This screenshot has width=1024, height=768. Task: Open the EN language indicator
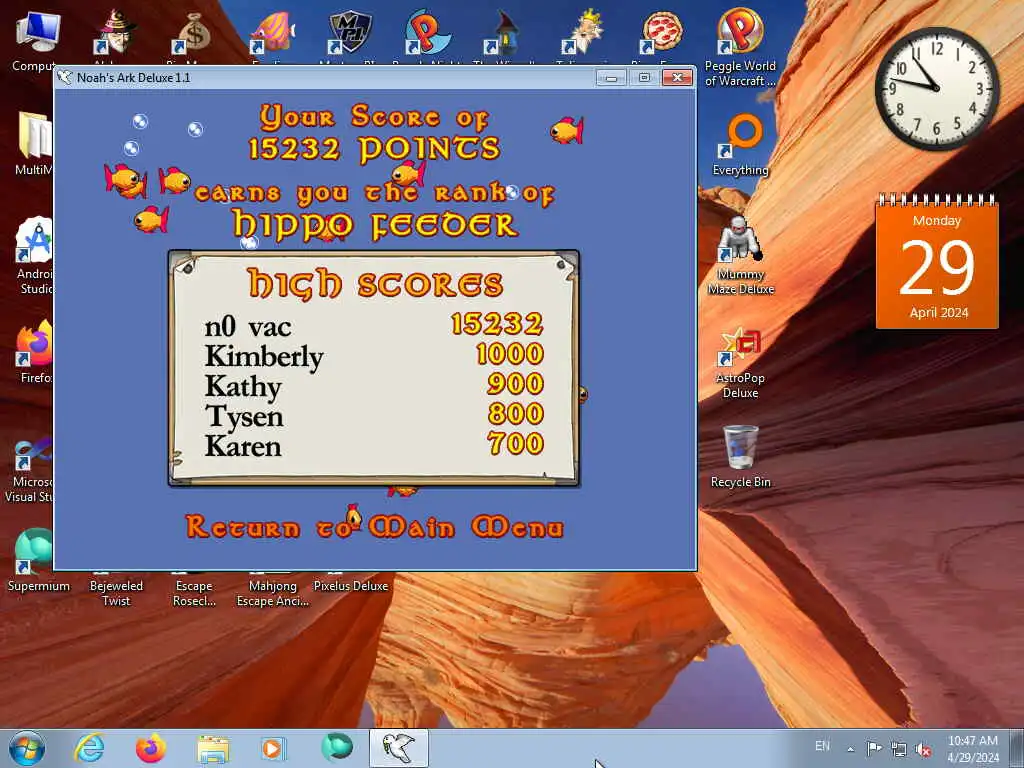[822, 746]
